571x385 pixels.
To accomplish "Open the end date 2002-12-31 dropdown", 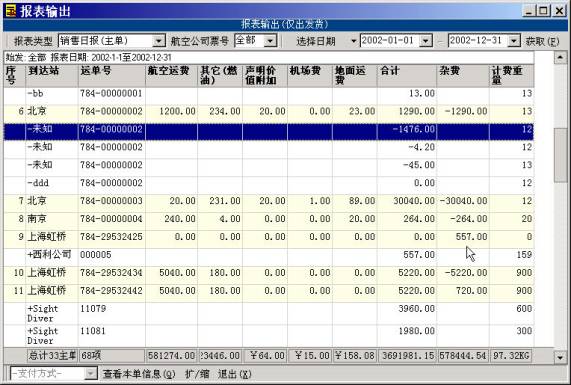I will (x=513, y=41).
